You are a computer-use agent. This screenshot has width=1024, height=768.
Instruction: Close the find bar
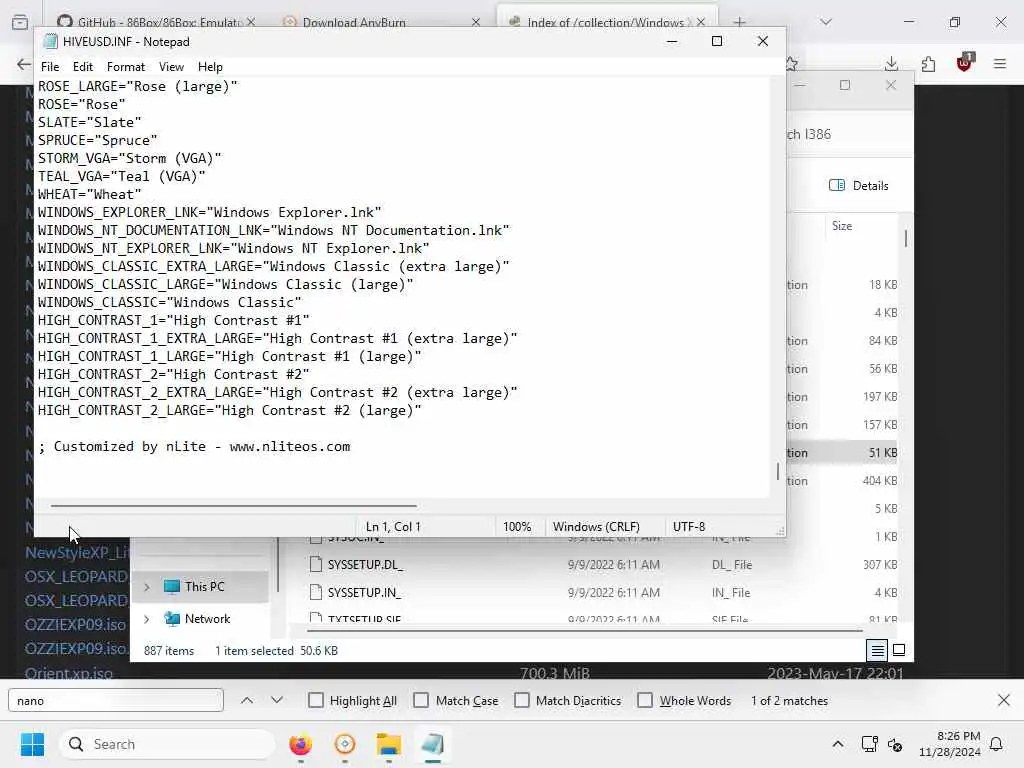pos(1004,700)
